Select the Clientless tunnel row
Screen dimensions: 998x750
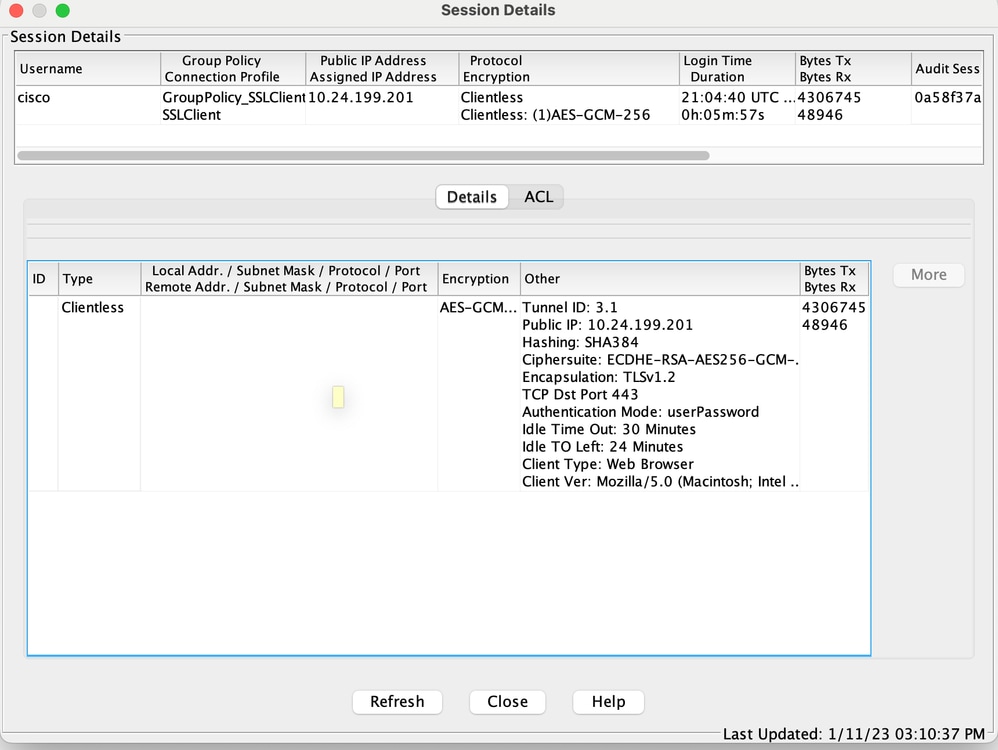449,393
